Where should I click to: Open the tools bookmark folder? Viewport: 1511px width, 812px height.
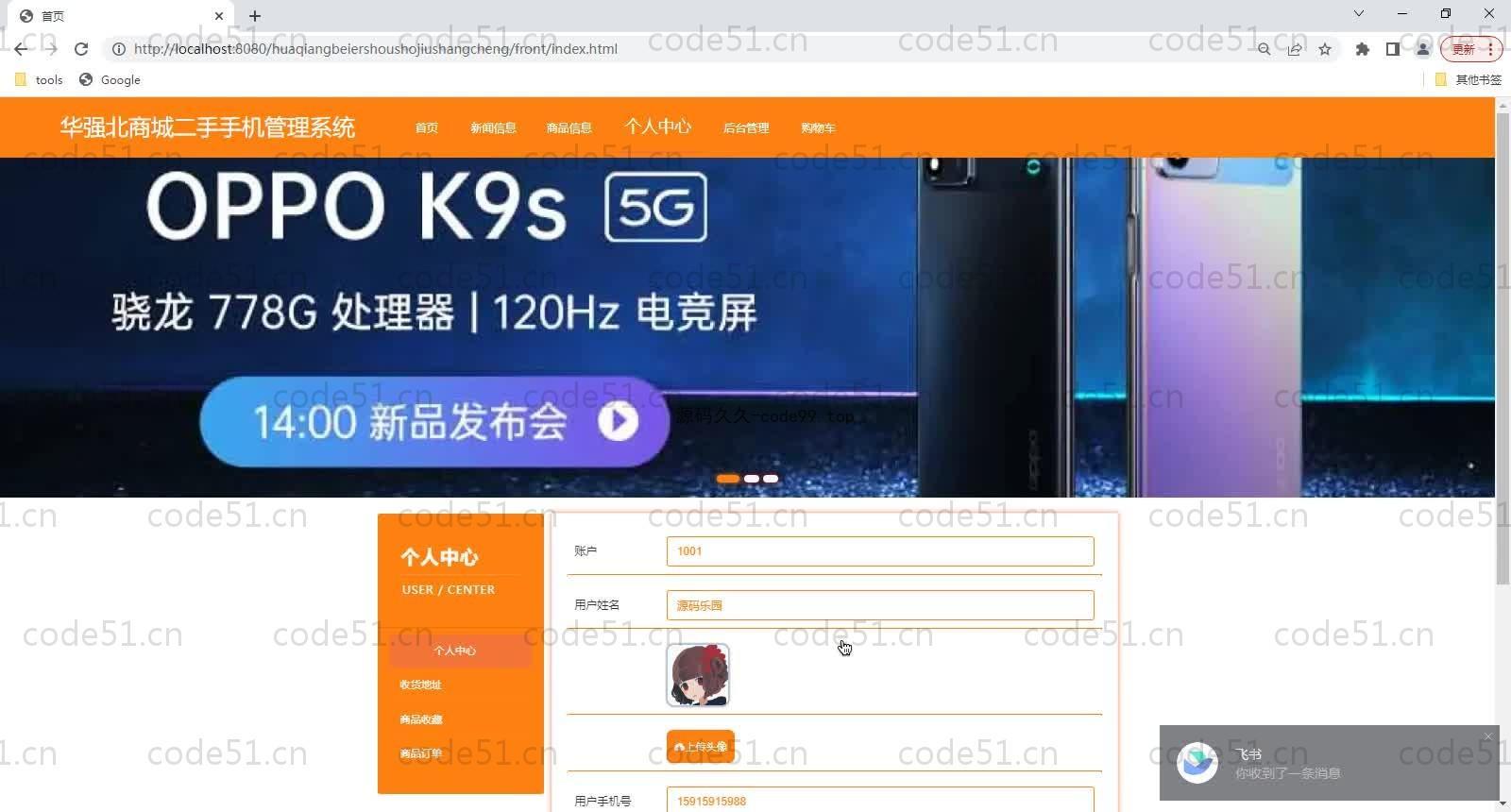click(39, 80)
